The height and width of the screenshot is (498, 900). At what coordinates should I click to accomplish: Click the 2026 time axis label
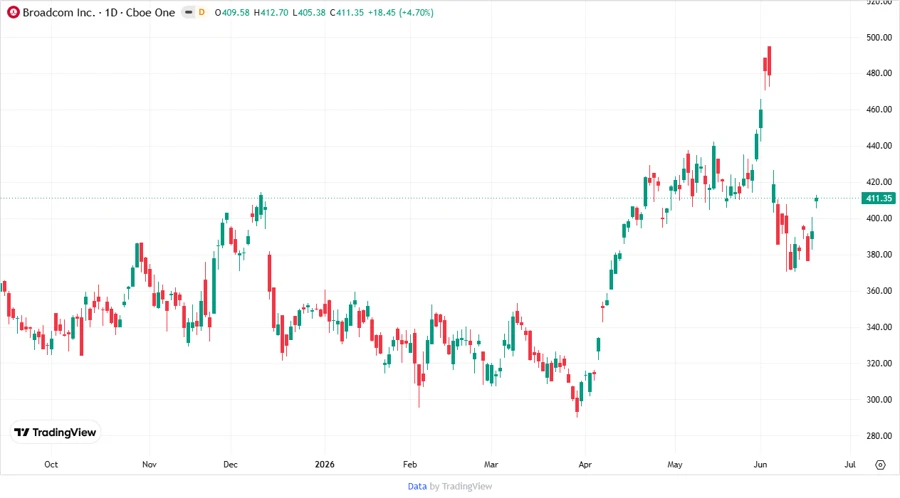324,465
